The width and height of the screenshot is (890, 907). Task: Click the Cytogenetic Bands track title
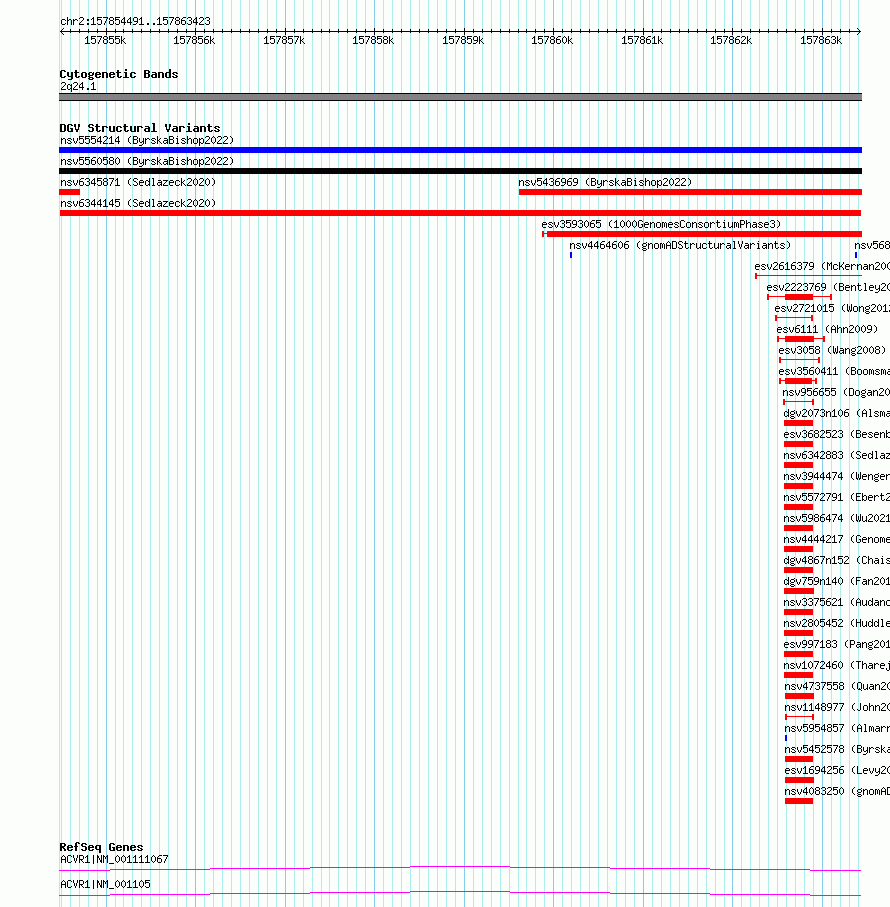[x=119, y=74]
